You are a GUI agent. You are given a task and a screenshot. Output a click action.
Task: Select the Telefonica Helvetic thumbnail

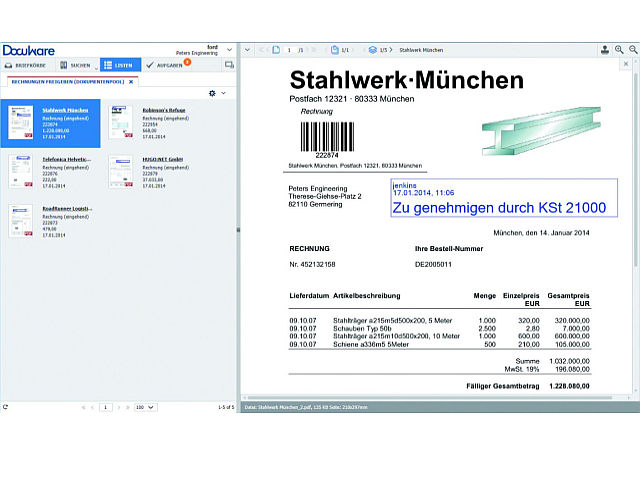pos(21,171)
